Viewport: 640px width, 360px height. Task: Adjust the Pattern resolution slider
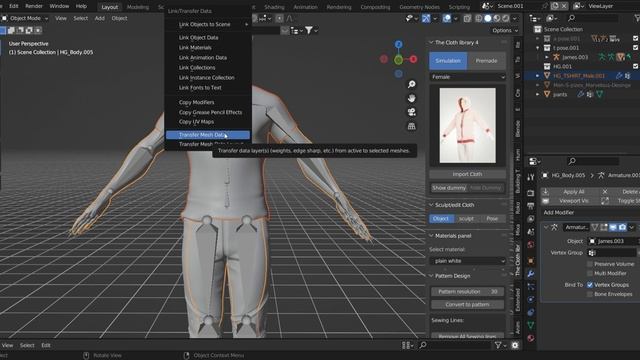click(467, 292)
